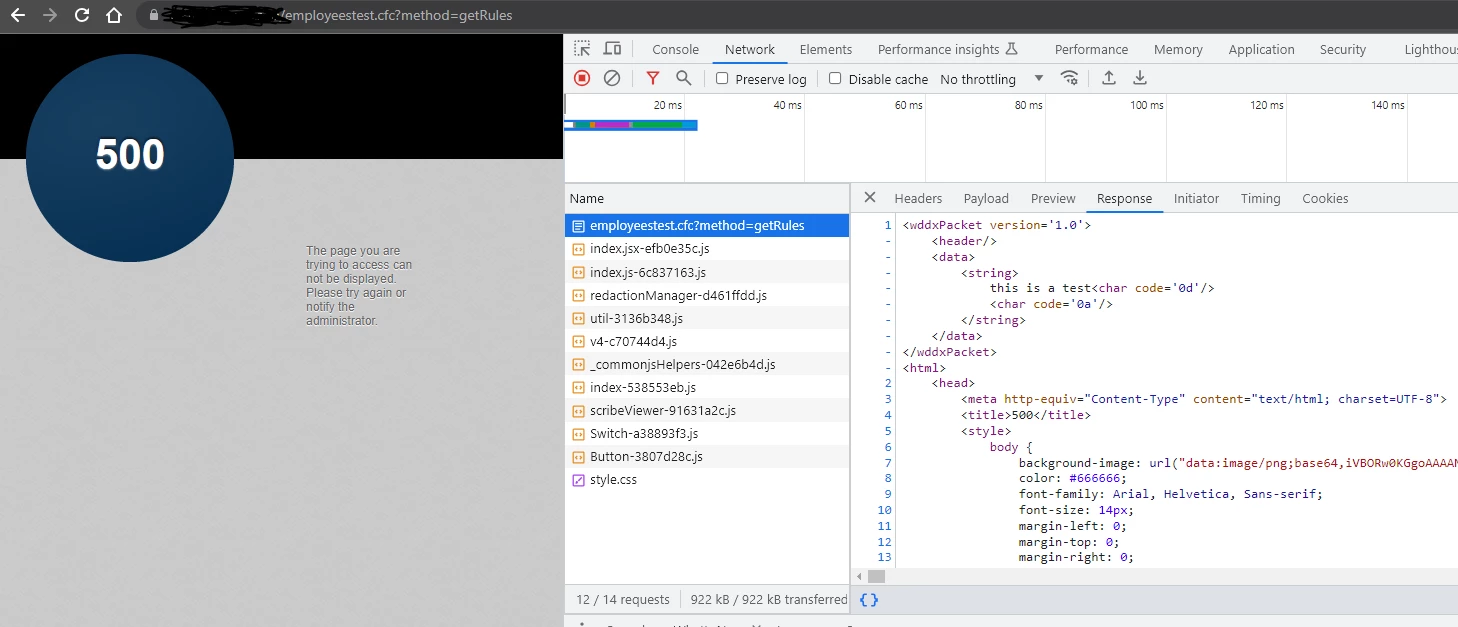Open the Payload sub-tab

point(986,198)
